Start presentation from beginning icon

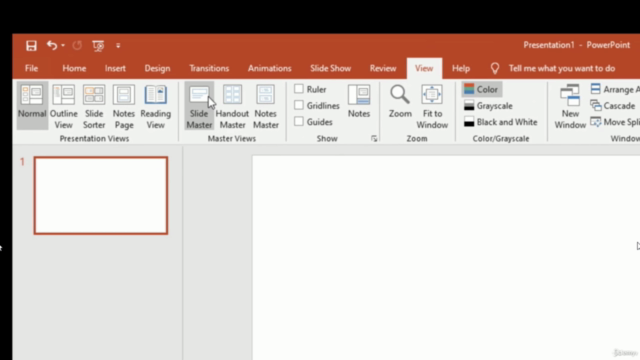tap(98, 46)
